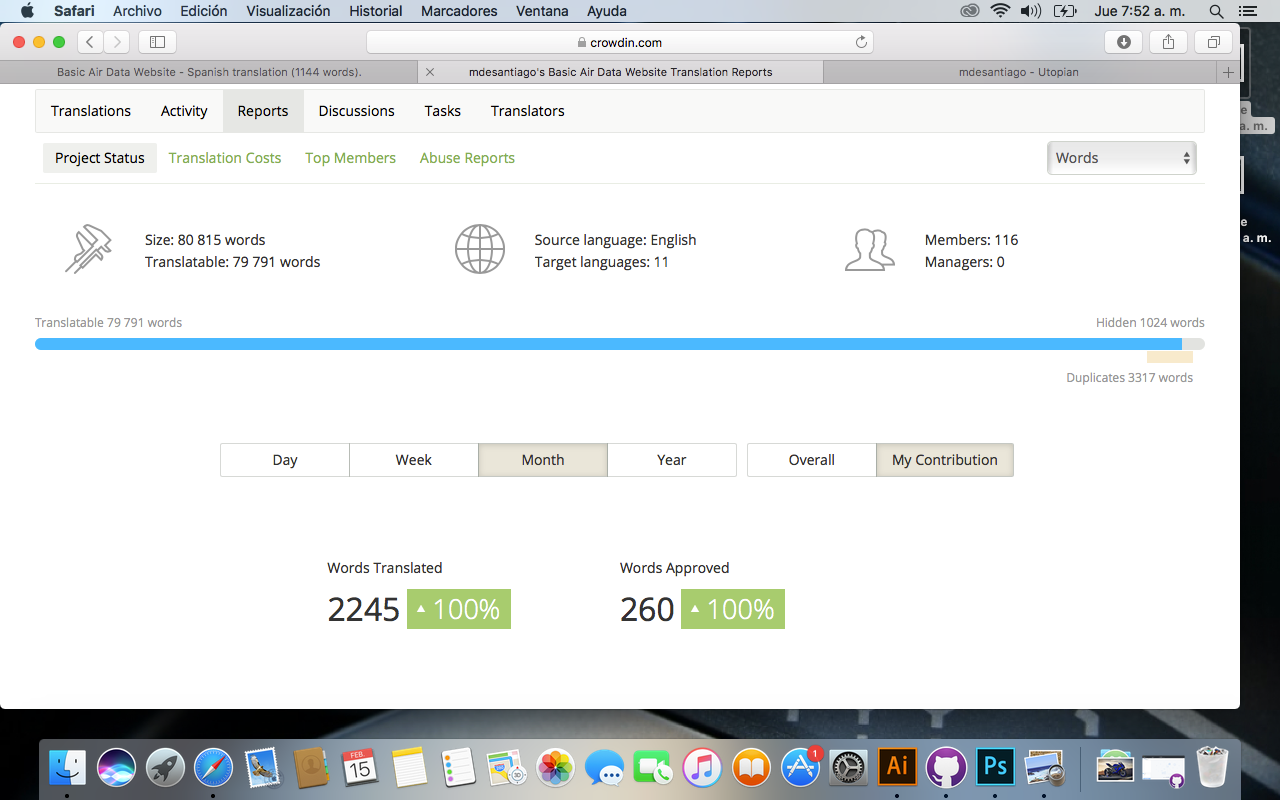The width and height of the screenshot is (1280, 800).
Task: Close the Translation Reports tab
Action: (x=430, y=72)
